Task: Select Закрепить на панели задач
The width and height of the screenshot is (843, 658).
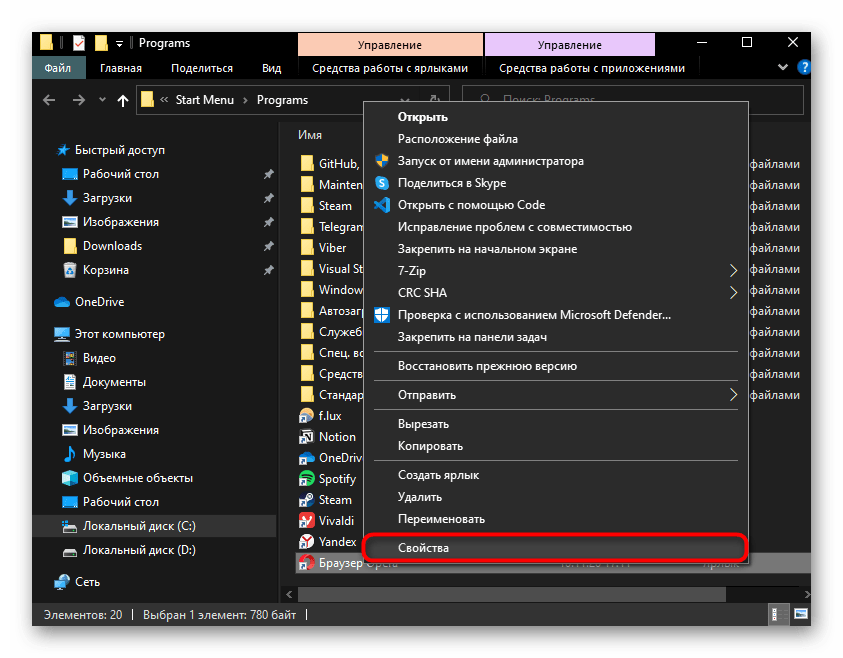Action: tap(556, 337)
